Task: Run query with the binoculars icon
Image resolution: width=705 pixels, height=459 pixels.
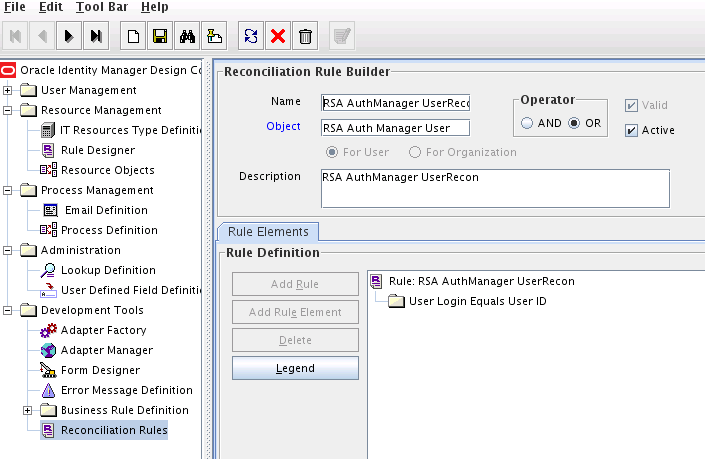Action: click(187, 36)
